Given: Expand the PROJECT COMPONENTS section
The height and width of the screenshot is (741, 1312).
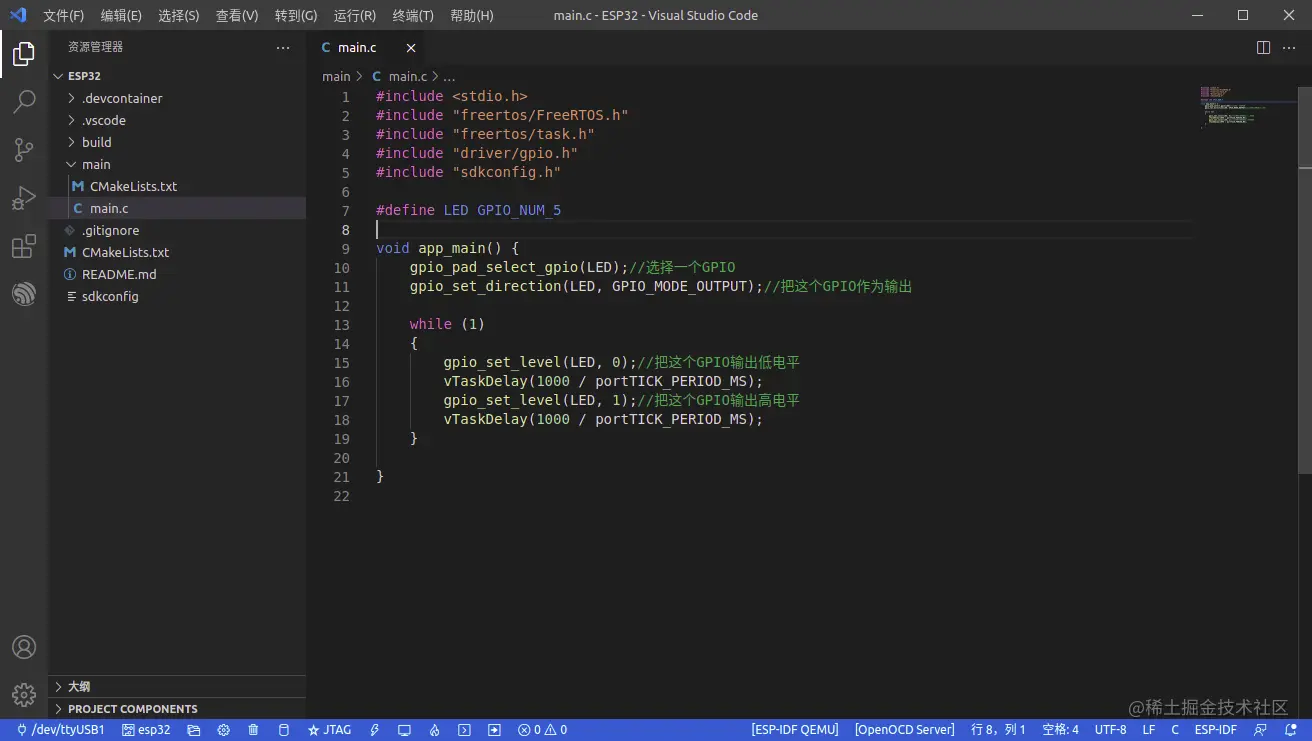Looking at the screenshot, I should pyautogui.click(x=177, y=708).
